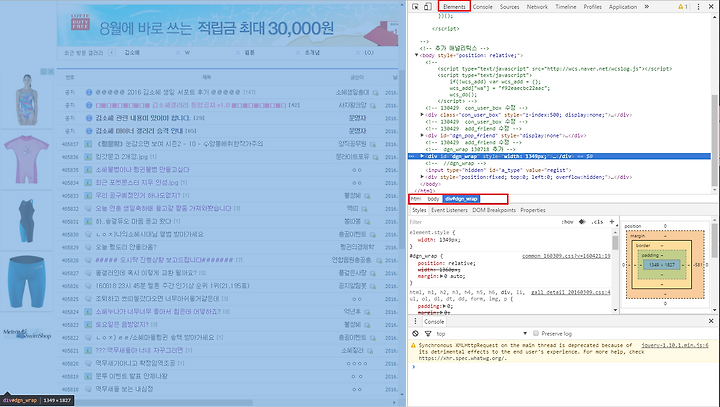Toggle the .cls class editor button
This screenshot has width=720, height=407.
pyautogui.click(x=597, y=222)
